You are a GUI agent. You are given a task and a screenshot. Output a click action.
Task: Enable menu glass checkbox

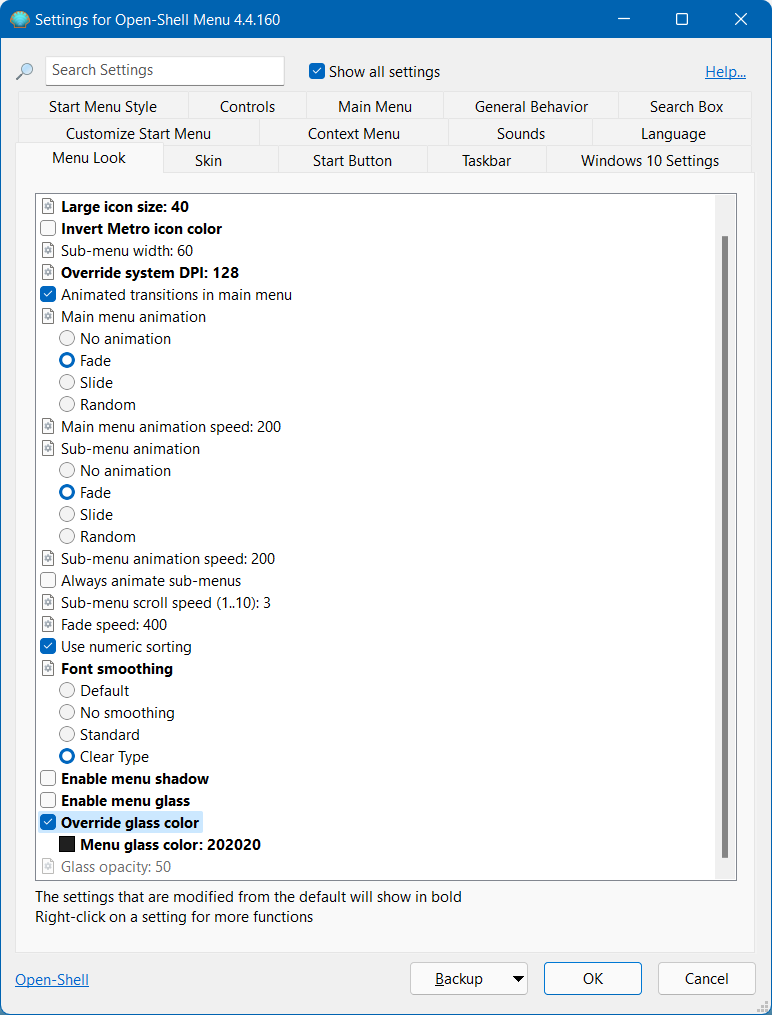[x=48, y=801]
